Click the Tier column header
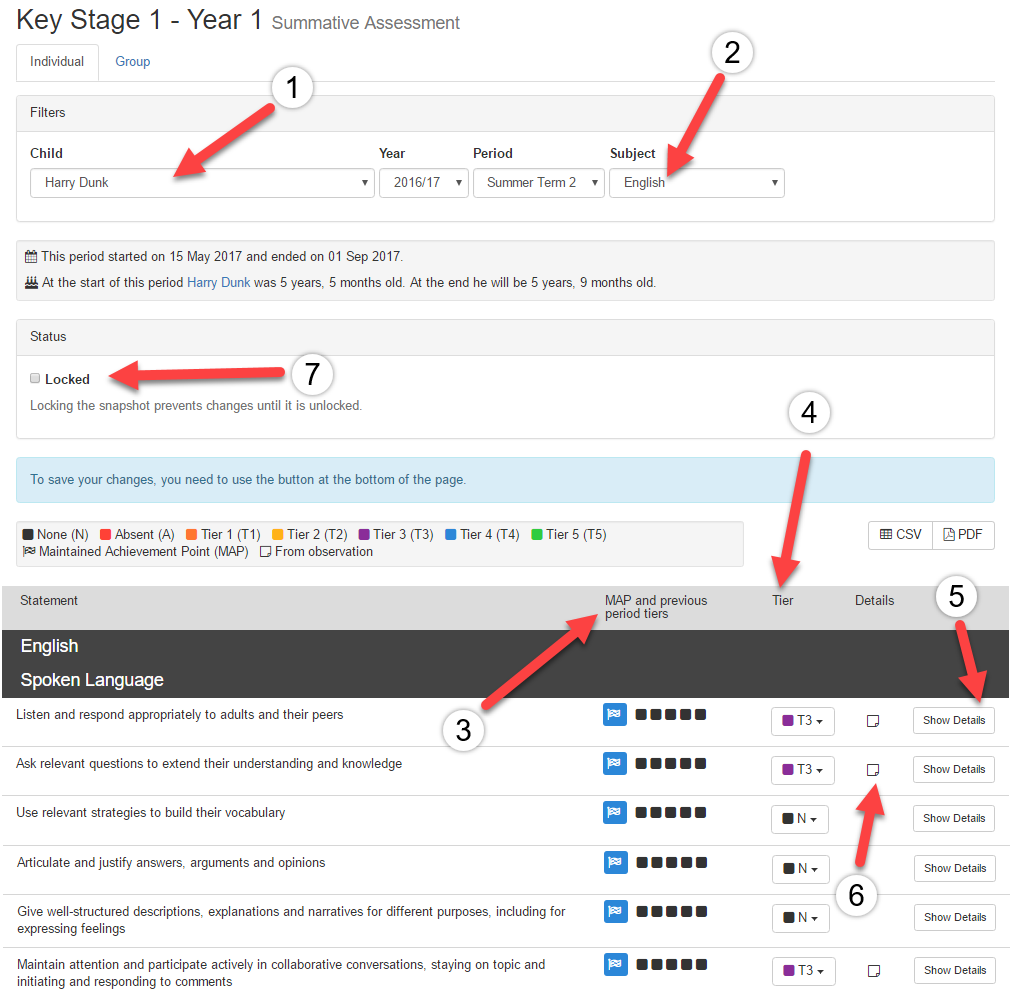1012x994 pixels. pos(783,601)
